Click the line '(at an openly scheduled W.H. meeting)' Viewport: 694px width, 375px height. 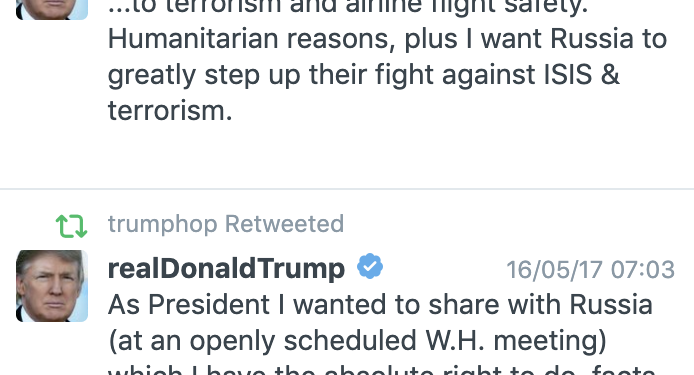[357, 341]
